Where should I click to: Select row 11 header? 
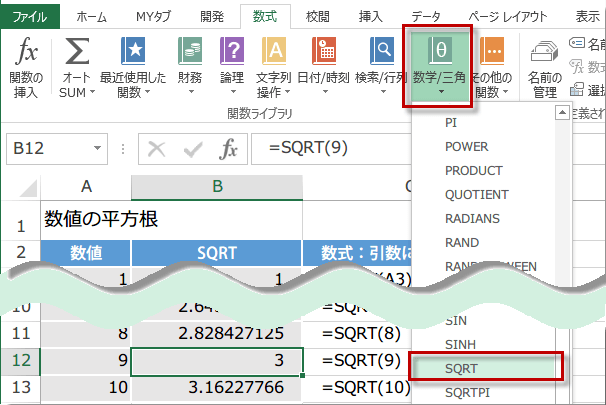tap(20, 334)
